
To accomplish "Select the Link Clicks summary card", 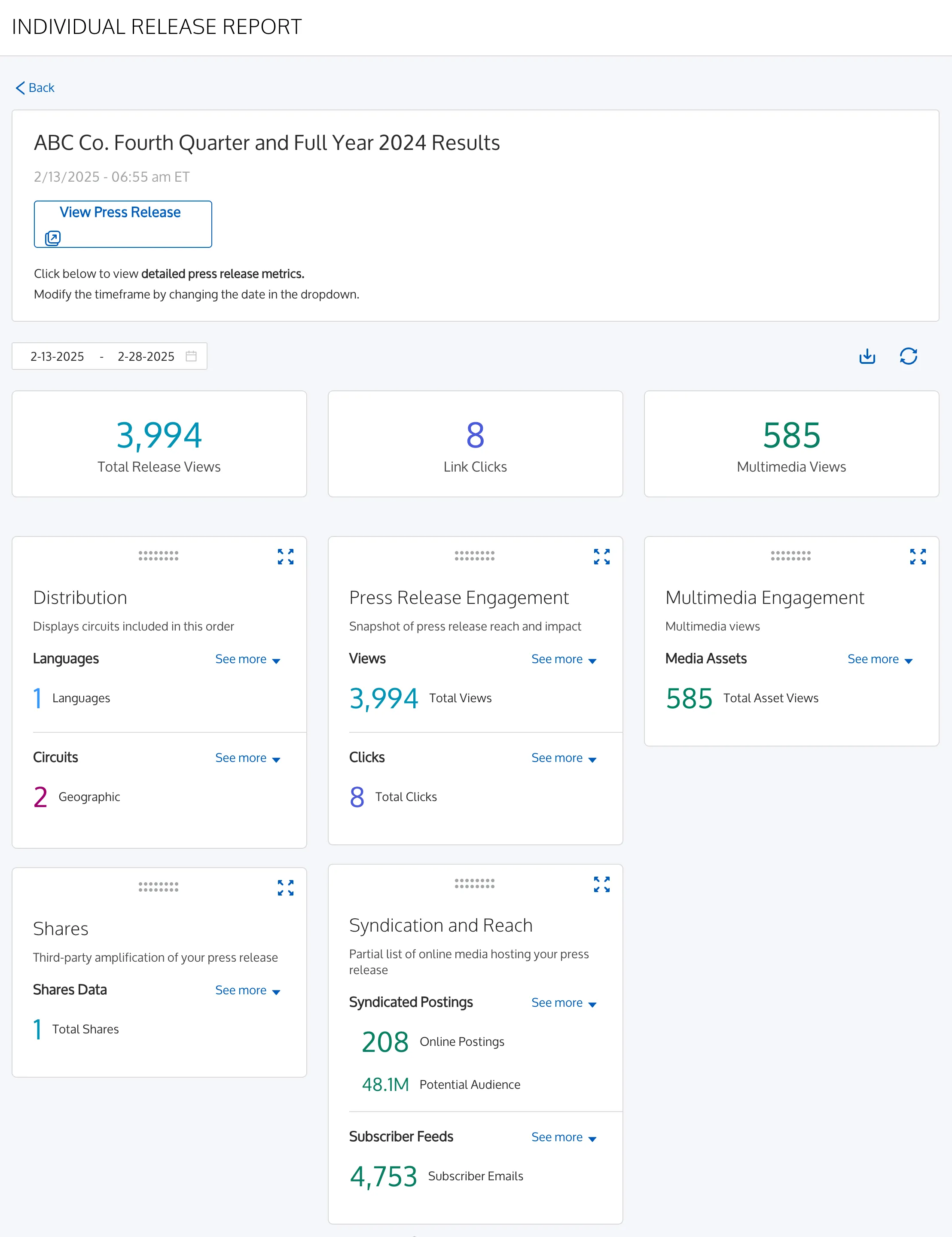I will (476, 444).
